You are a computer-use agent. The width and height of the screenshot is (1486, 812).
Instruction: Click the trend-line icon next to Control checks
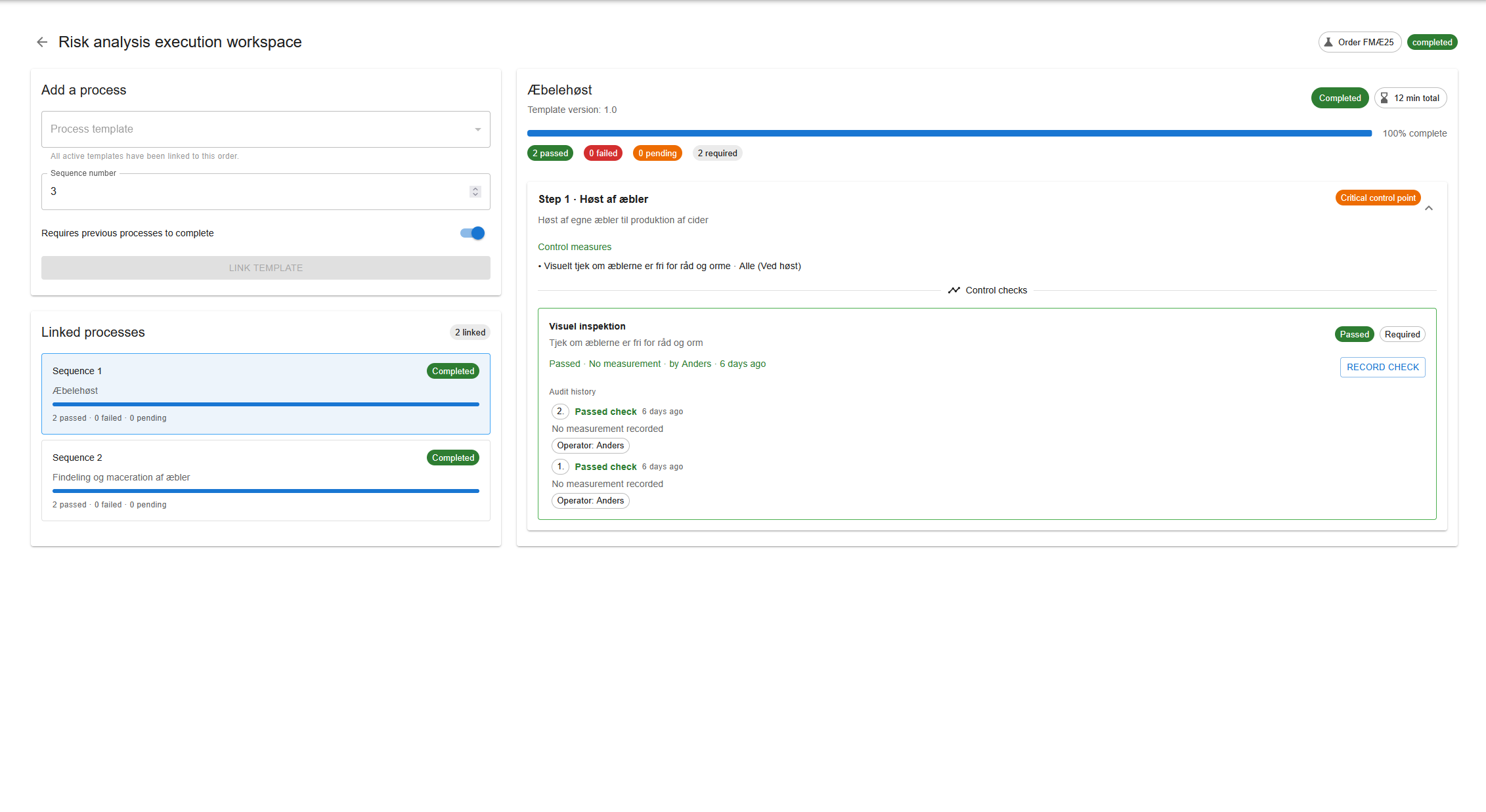[954, 289]
